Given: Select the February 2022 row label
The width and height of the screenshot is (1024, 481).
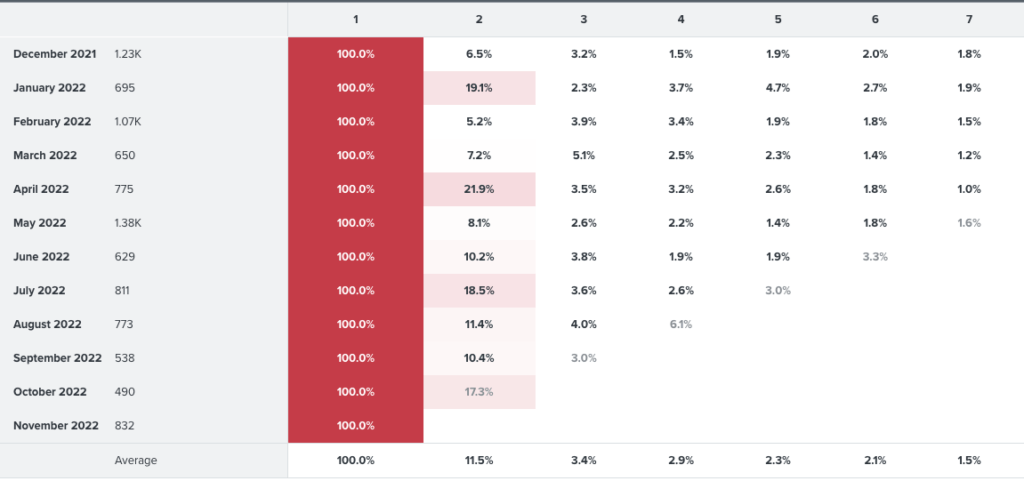Looking at the screenshot, I should click(x=52, y=122).
